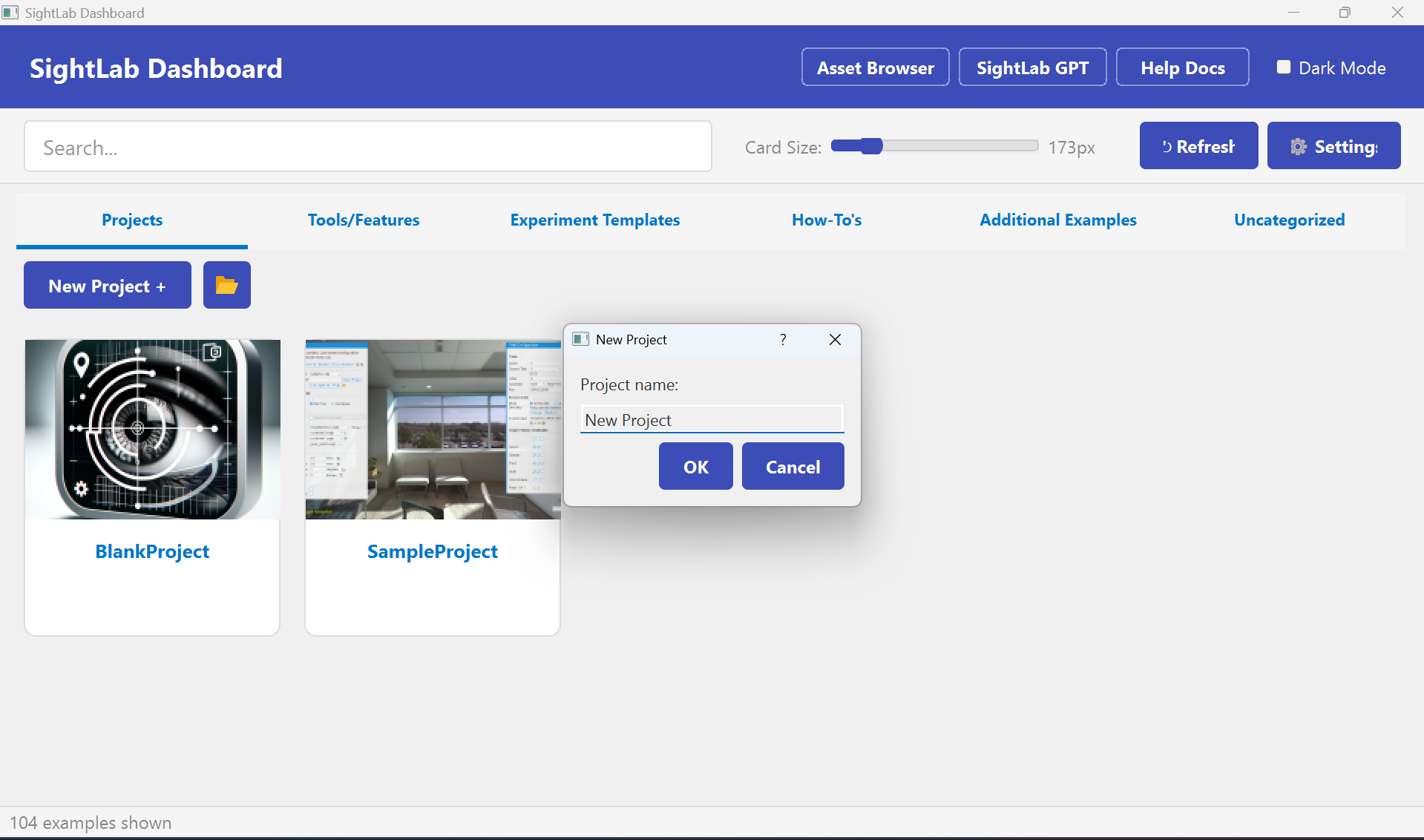The width and height of the screenshot is (1424, 840).
Task: Click the SightLab icon in title bar
Action: 10,13
